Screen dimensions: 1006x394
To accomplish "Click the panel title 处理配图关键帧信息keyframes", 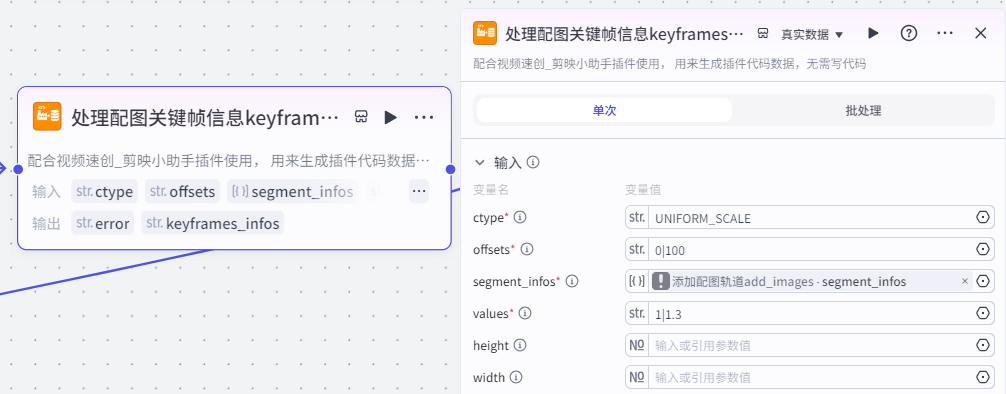I will point(625,34).
